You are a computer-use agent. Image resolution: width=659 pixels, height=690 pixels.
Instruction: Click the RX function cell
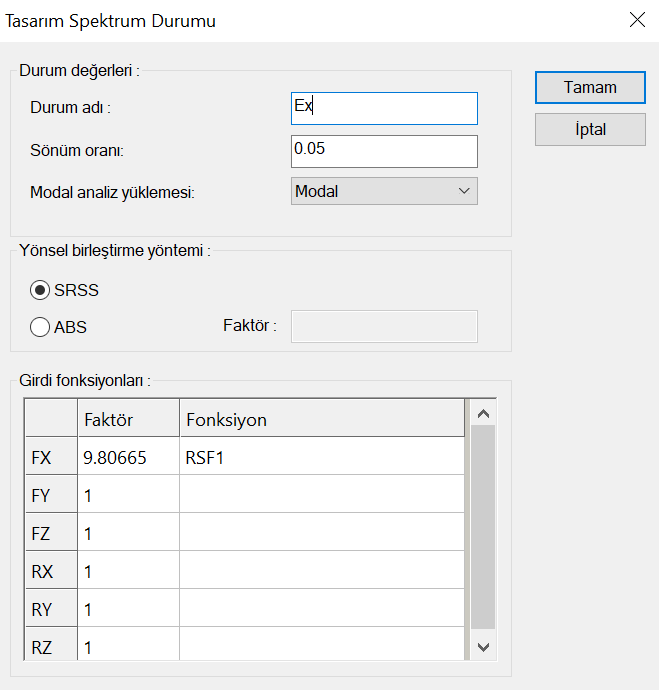tap(322, 571)
